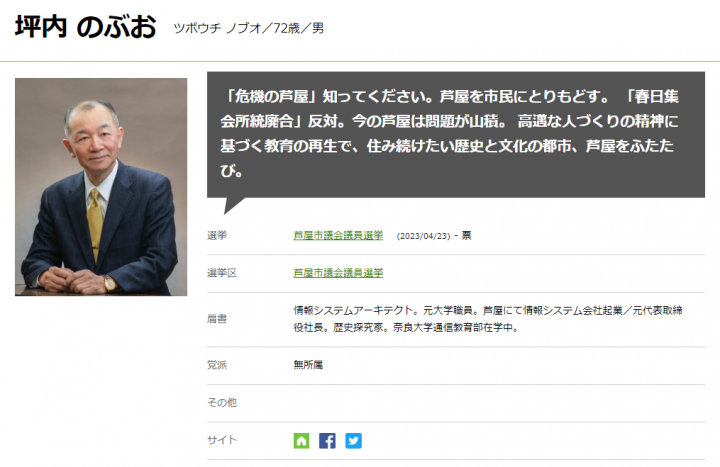The image size is (720, 467).
Task: Open the candidate's Twitter profile icon
Action: tap(353, 441)
